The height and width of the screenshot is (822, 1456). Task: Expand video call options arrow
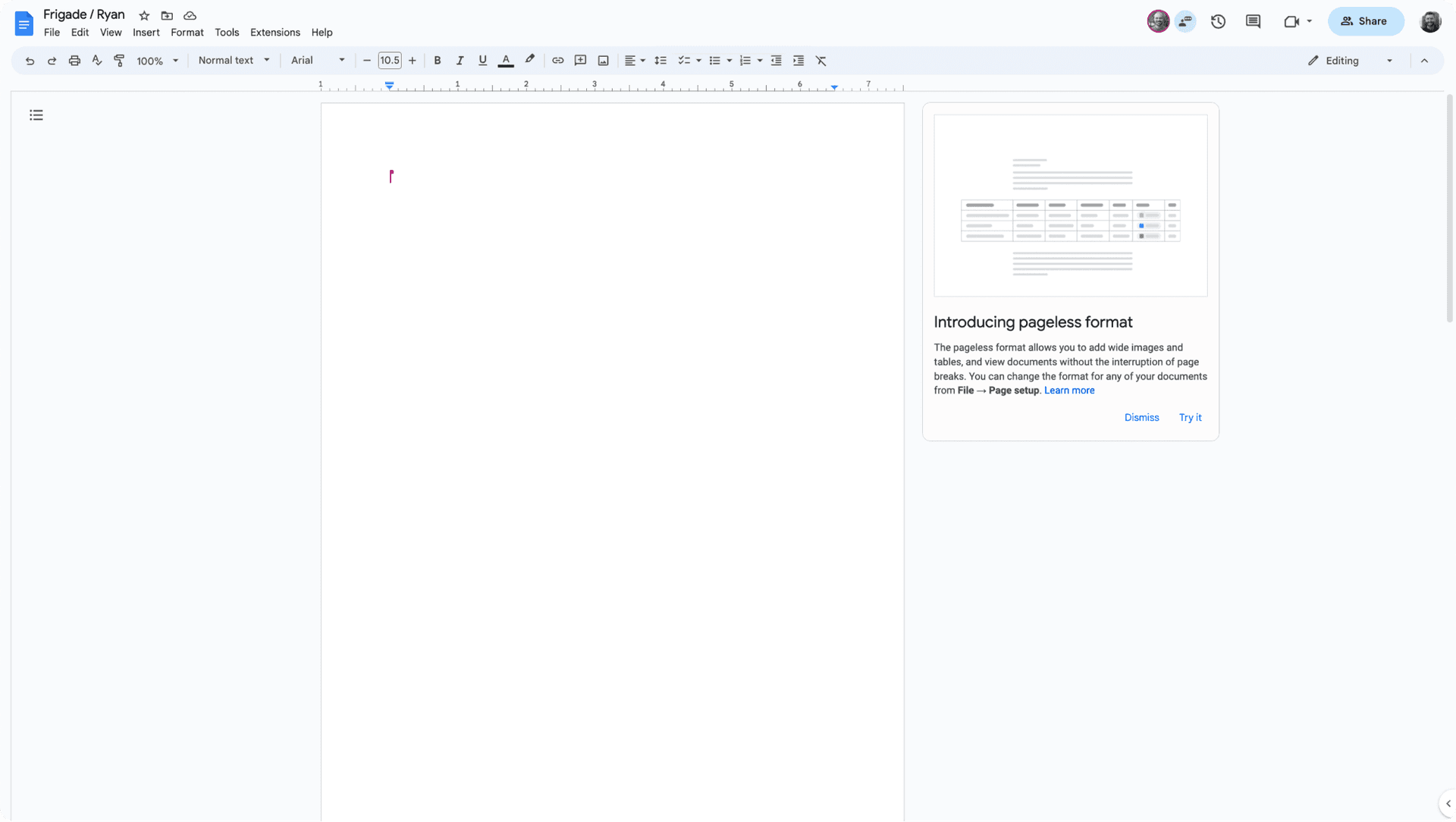click(1310, 22)
